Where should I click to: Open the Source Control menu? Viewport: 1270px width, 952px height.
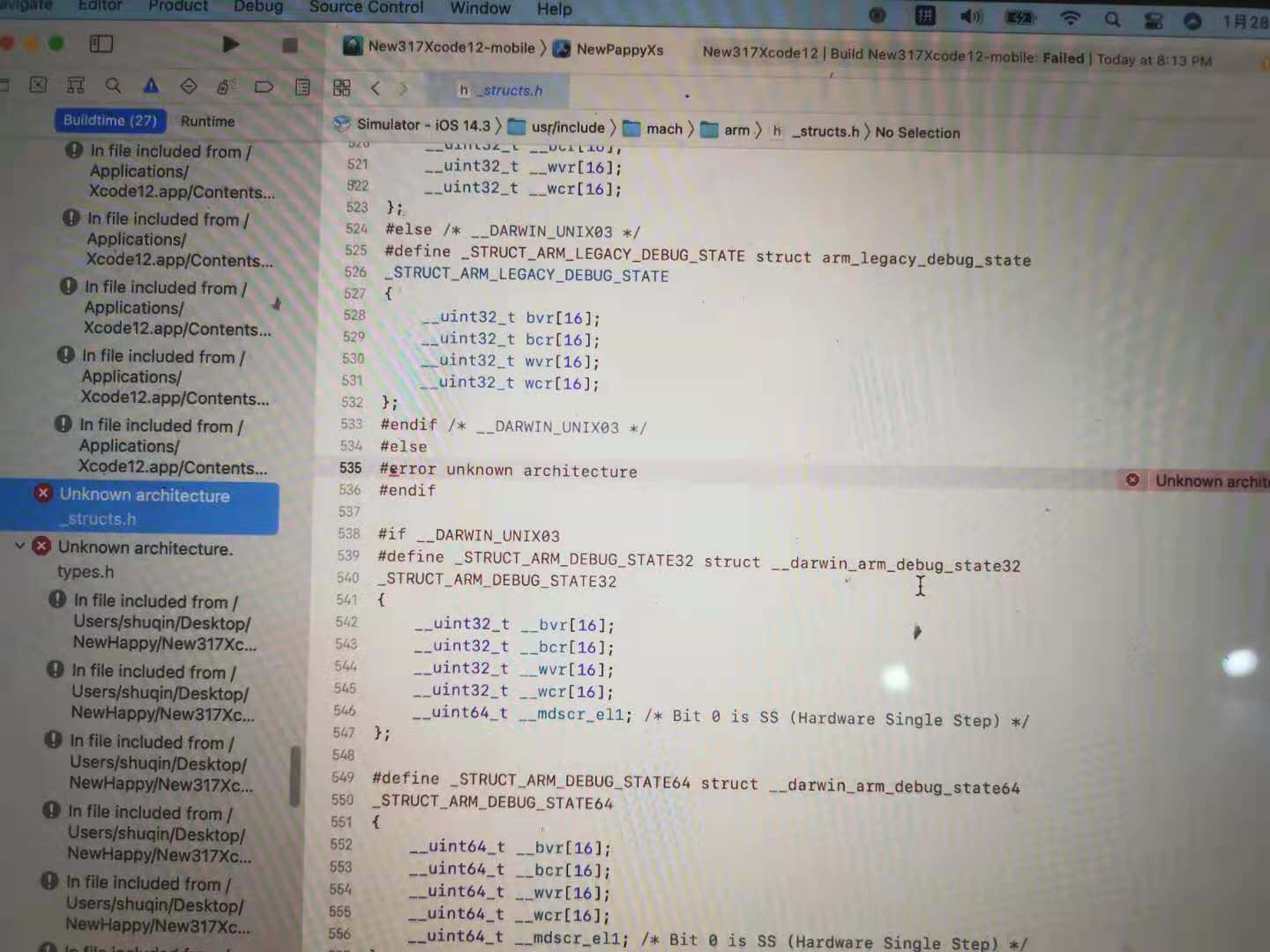(366, 7)
